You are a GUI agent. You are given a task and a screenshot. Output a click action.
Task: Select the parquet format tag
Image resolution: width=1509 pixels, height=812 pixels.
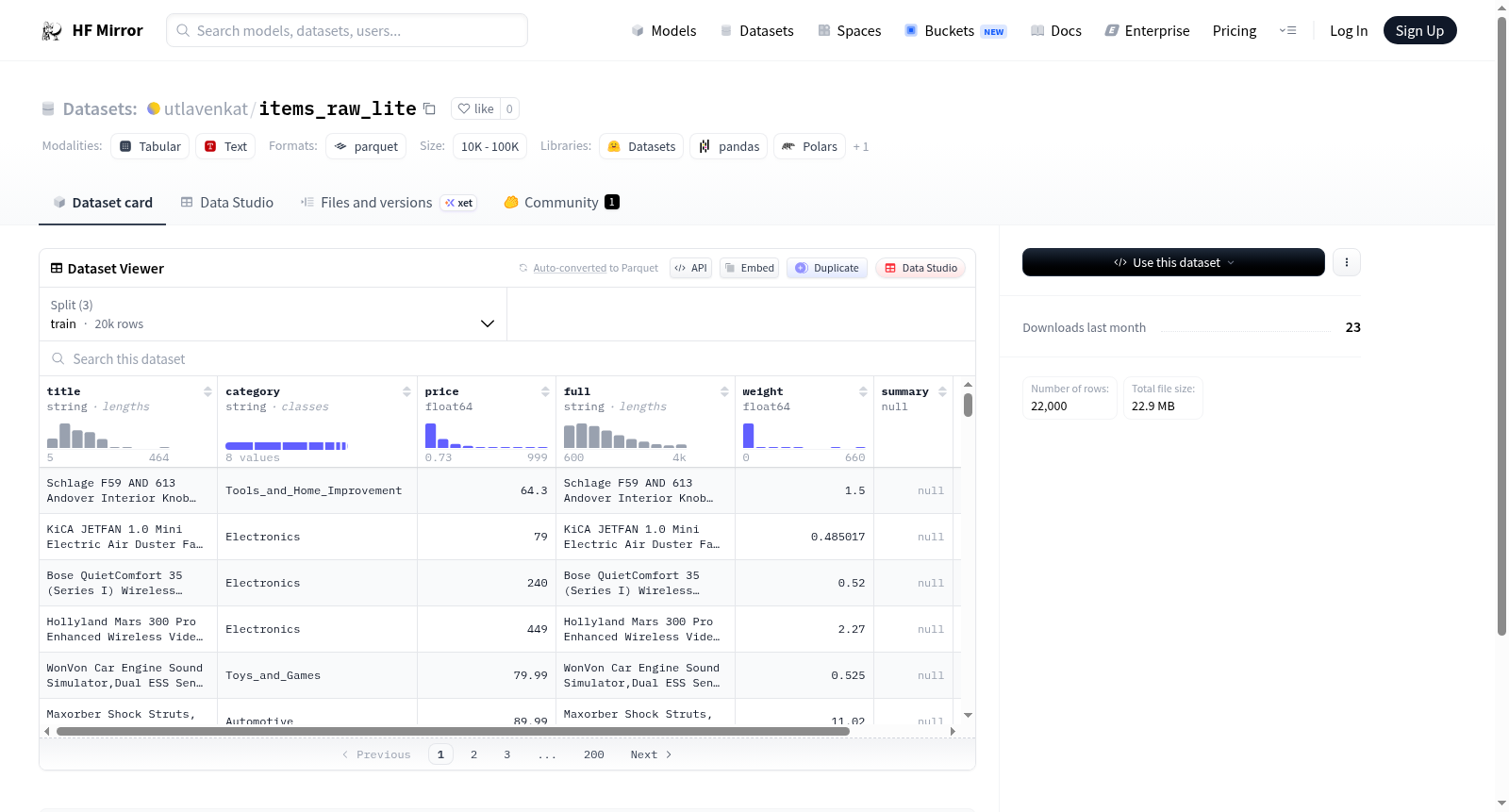coord(366,146)
